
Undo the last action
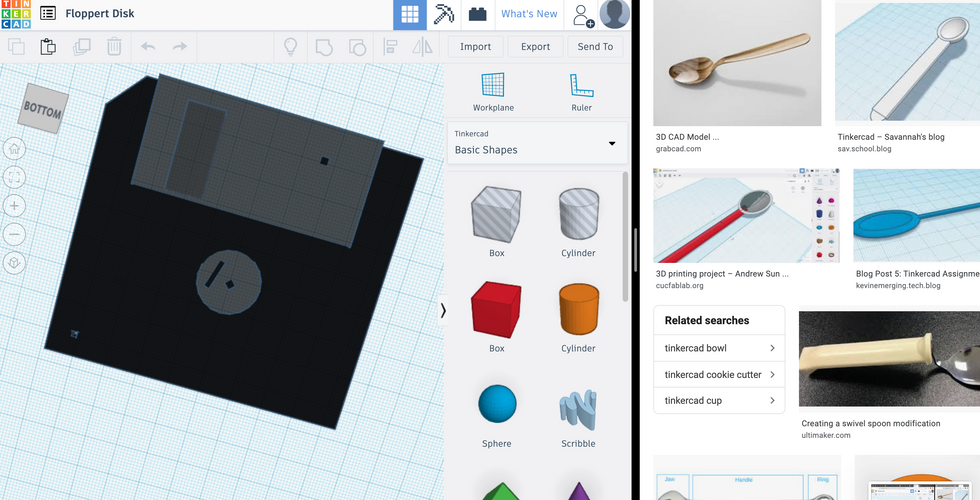[148, 47]
